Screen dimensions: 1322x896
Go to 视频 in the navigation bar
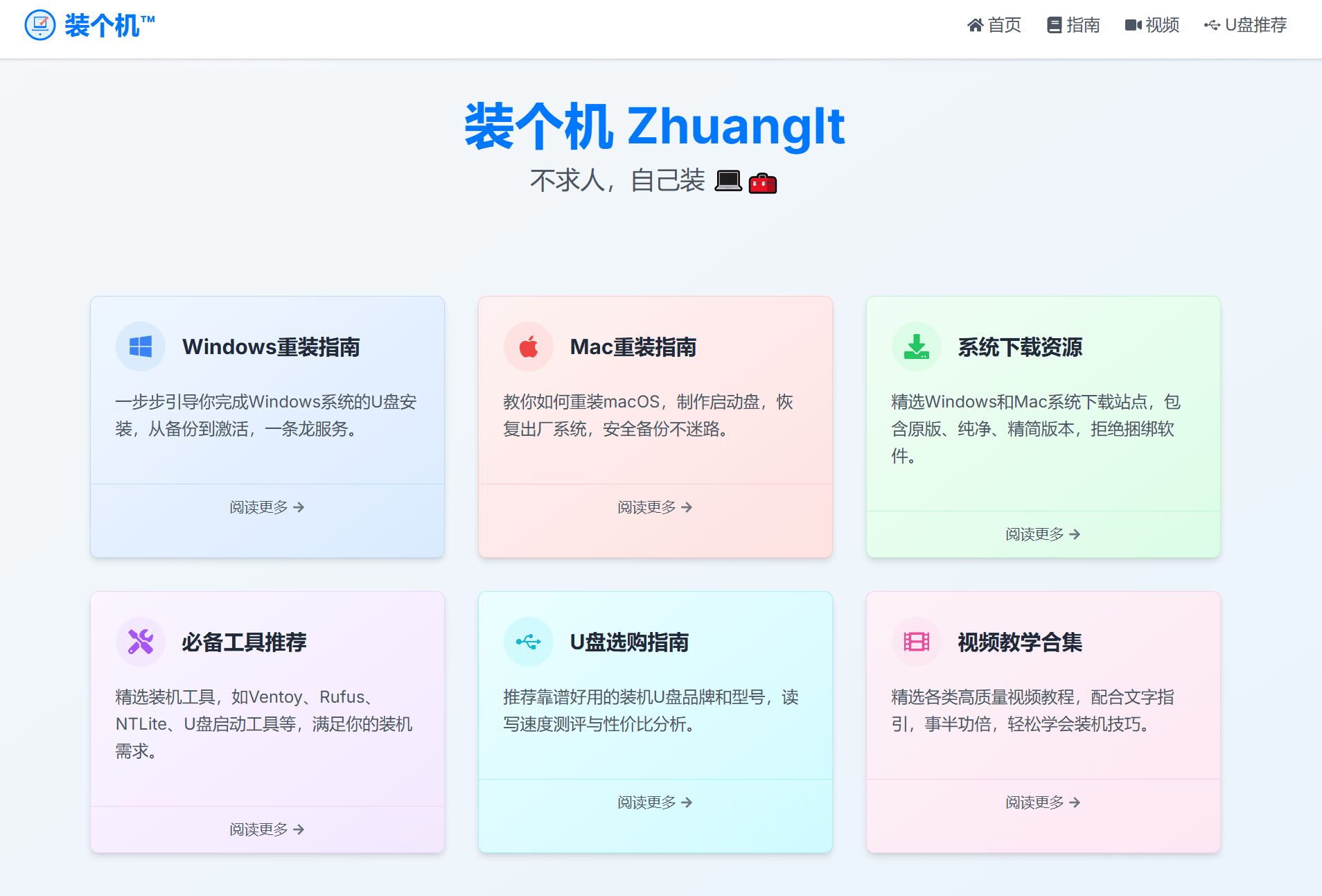coord(1152,26)
